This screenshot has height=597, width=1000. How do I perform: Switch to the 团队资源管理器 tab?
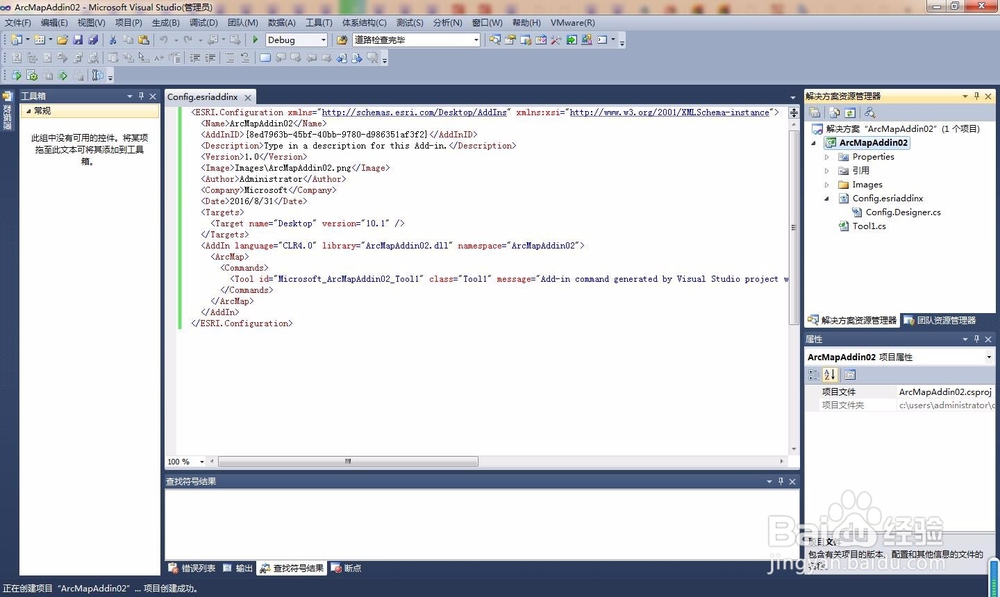939,320
